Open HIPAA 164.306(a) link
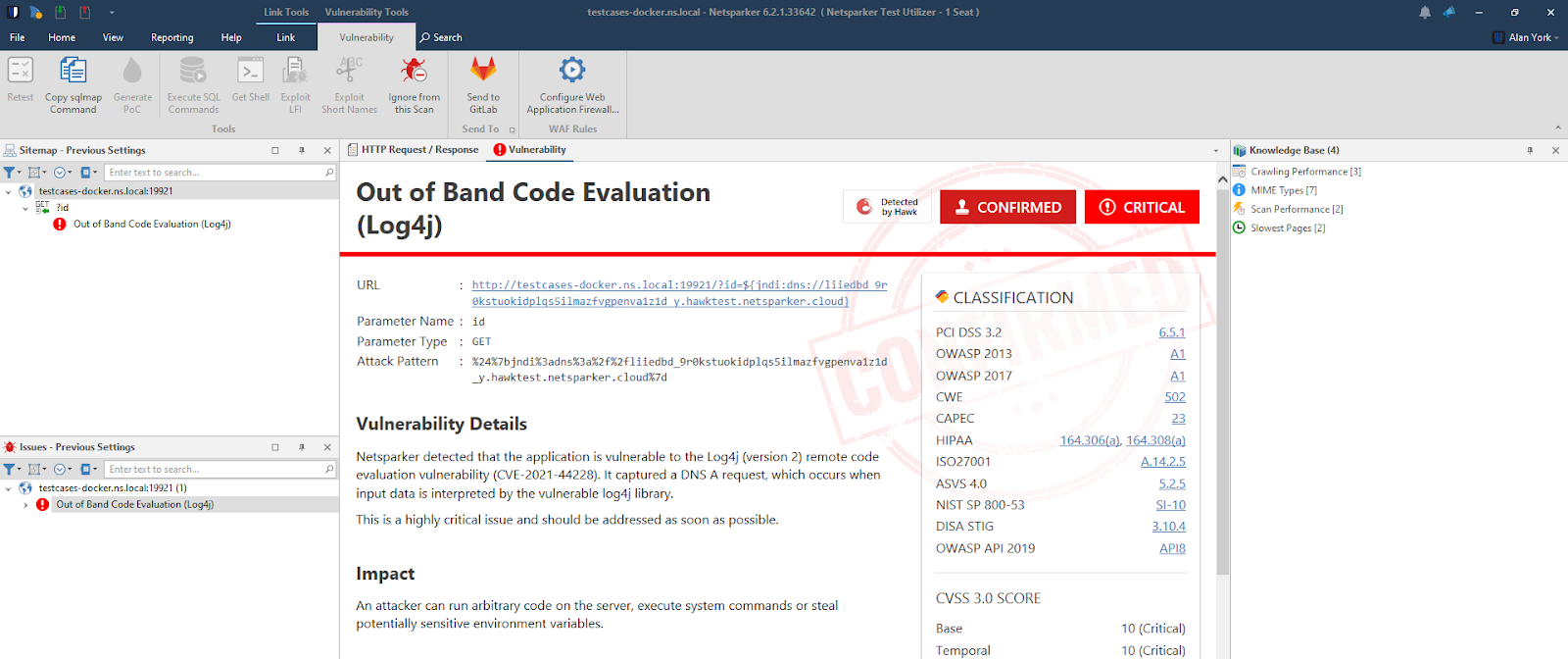 (x=1090, y=440)
